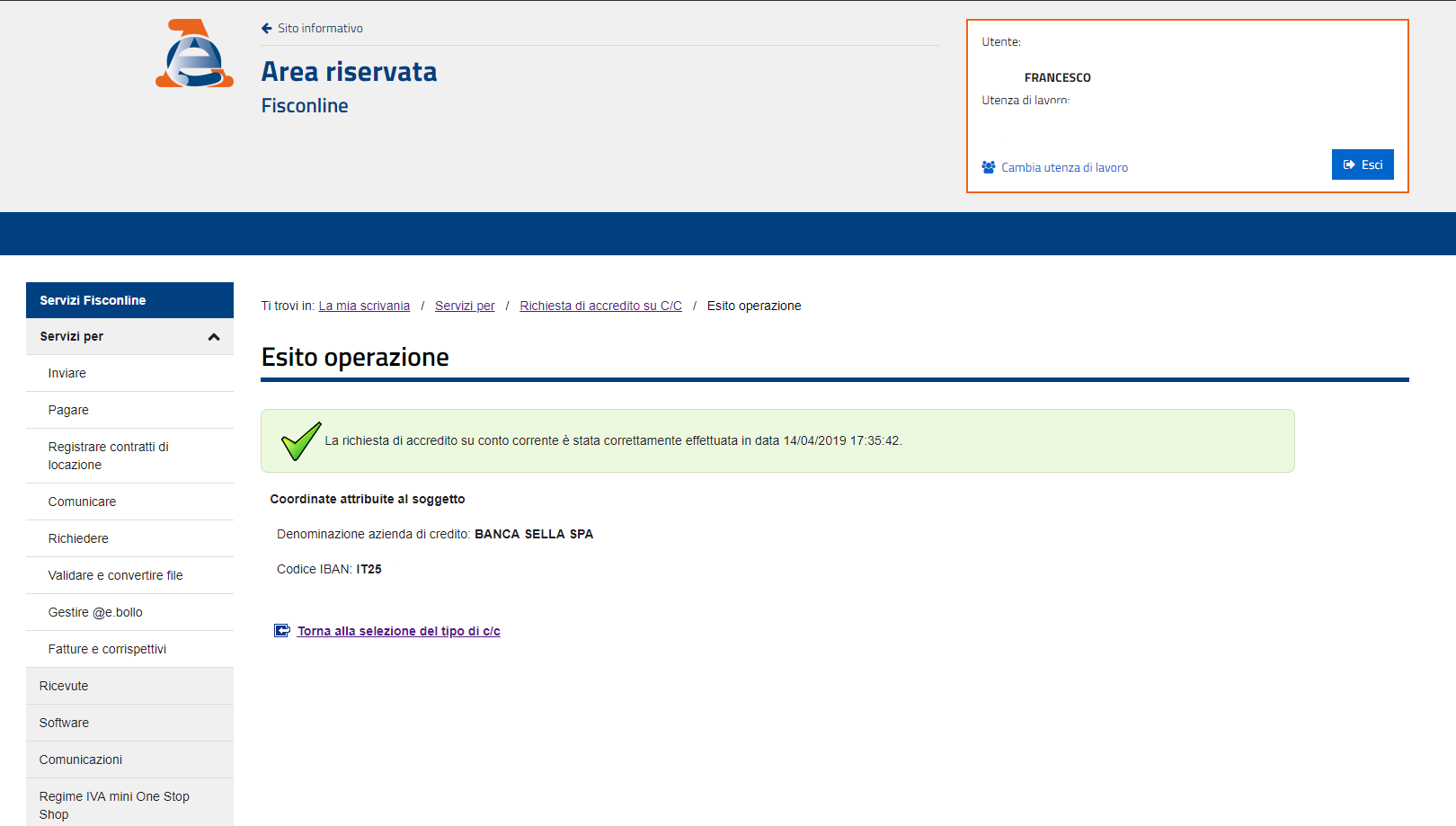Collapse the Servizi per chevron

(x=214, y=337)
